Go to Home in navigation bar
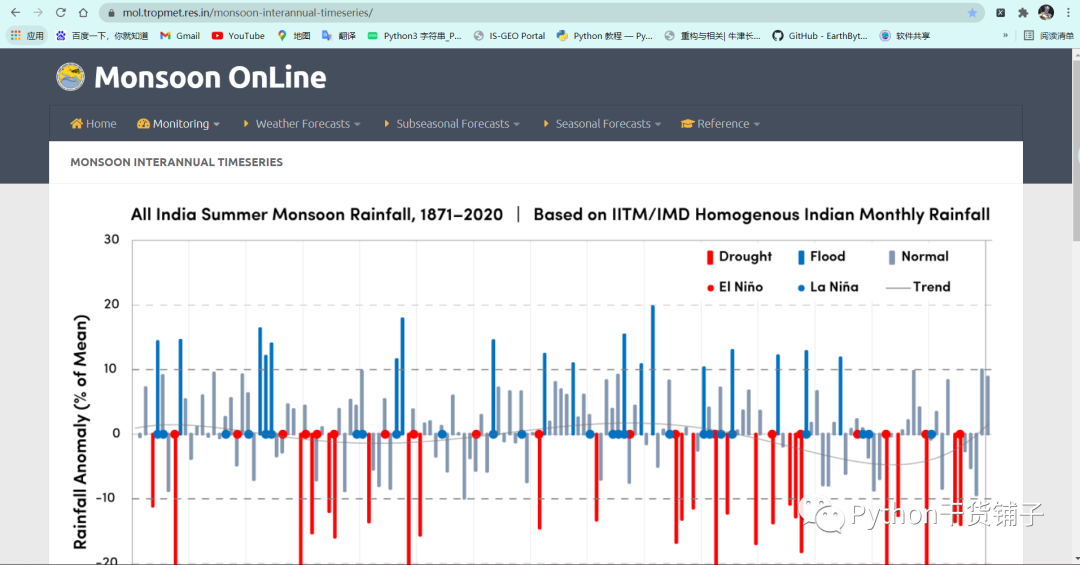The height and width of the screenshot is (565, 1080). [x=93, y=124]
